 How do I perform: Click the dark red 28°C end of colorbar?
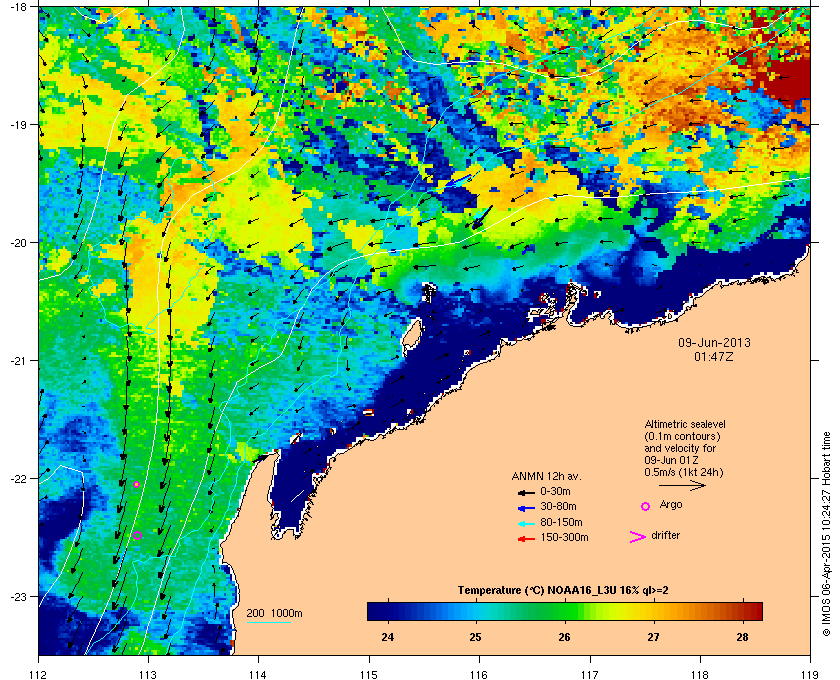753,611
